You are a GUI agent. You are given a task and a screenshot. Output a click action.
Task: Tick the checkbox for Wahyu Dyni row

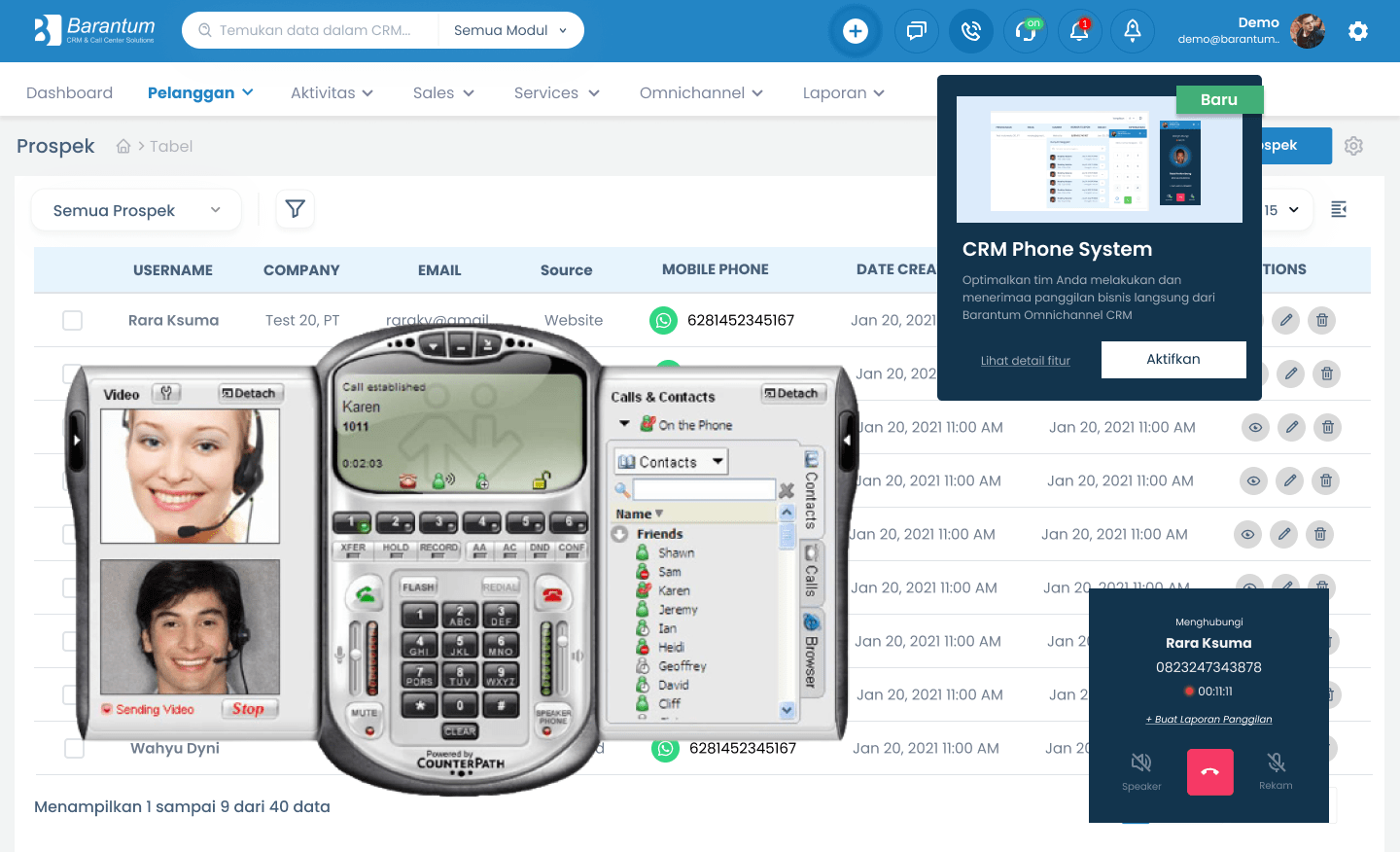click(x=74, y=748)
